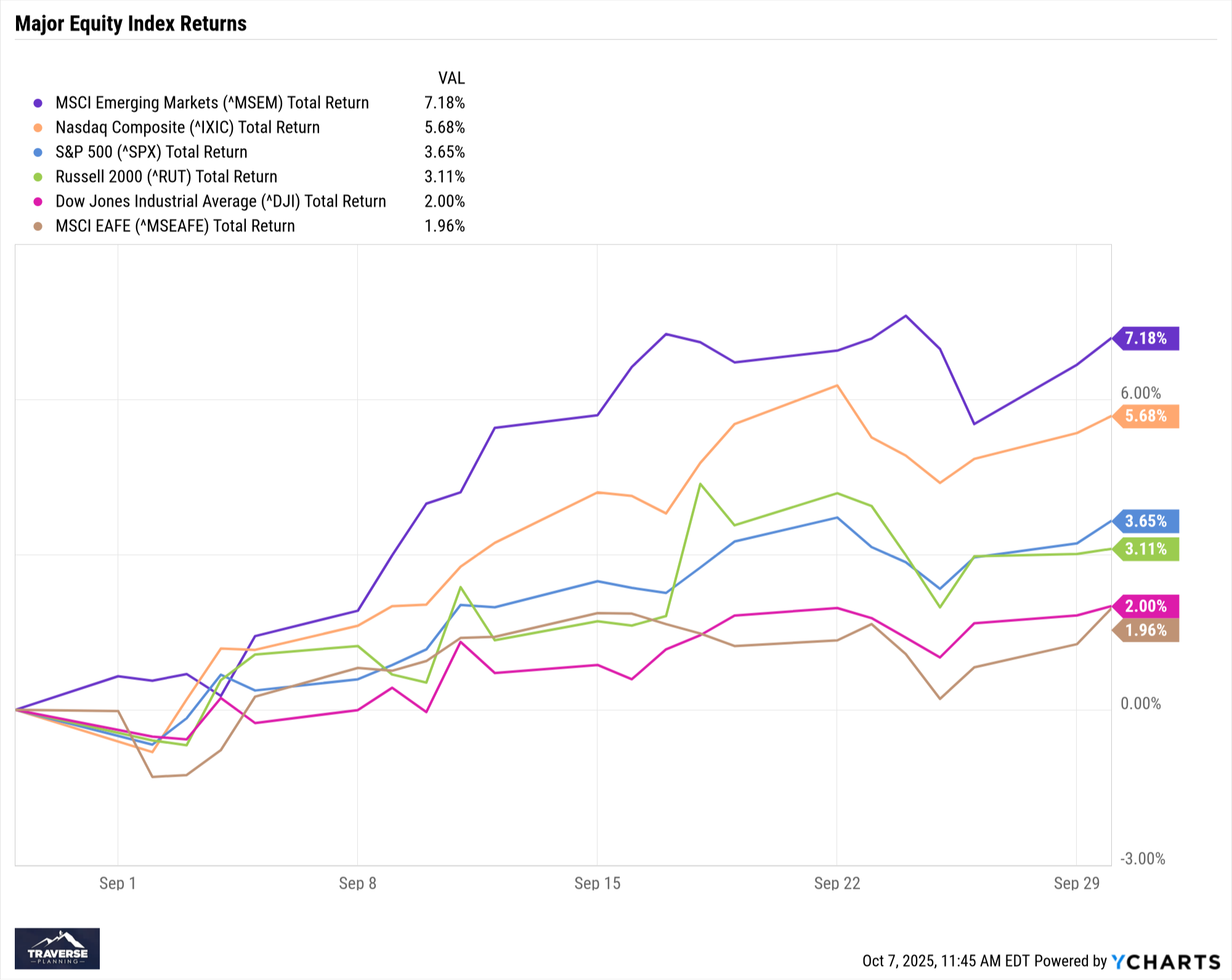1232x980 pixels.
Task: Click the blue S&P 500 legend dot
Action: (x=38, y=152)
